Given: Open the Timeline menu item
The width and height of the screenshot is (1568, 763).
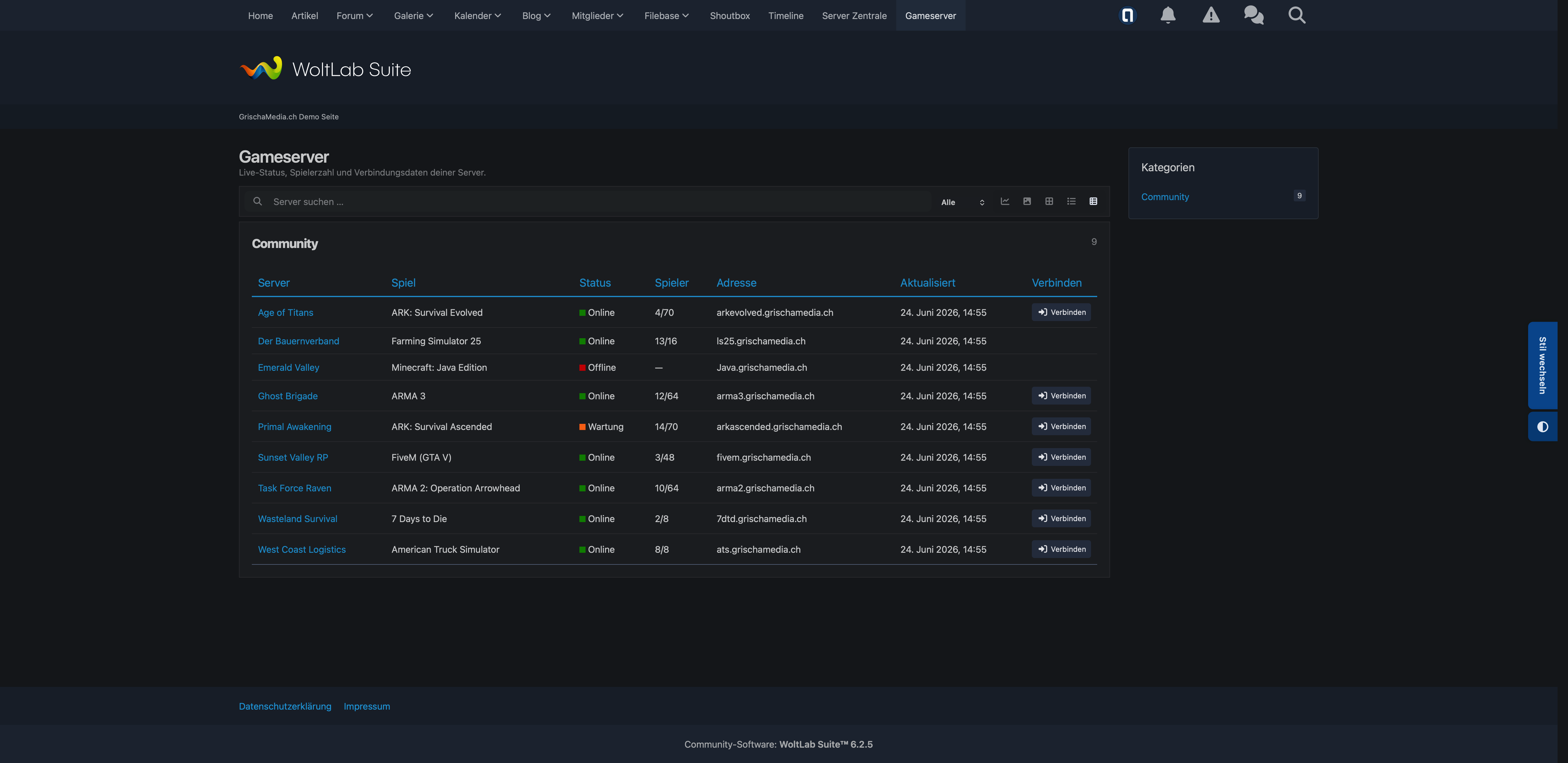Looking at the screenshot, I should tap(786, 16).
